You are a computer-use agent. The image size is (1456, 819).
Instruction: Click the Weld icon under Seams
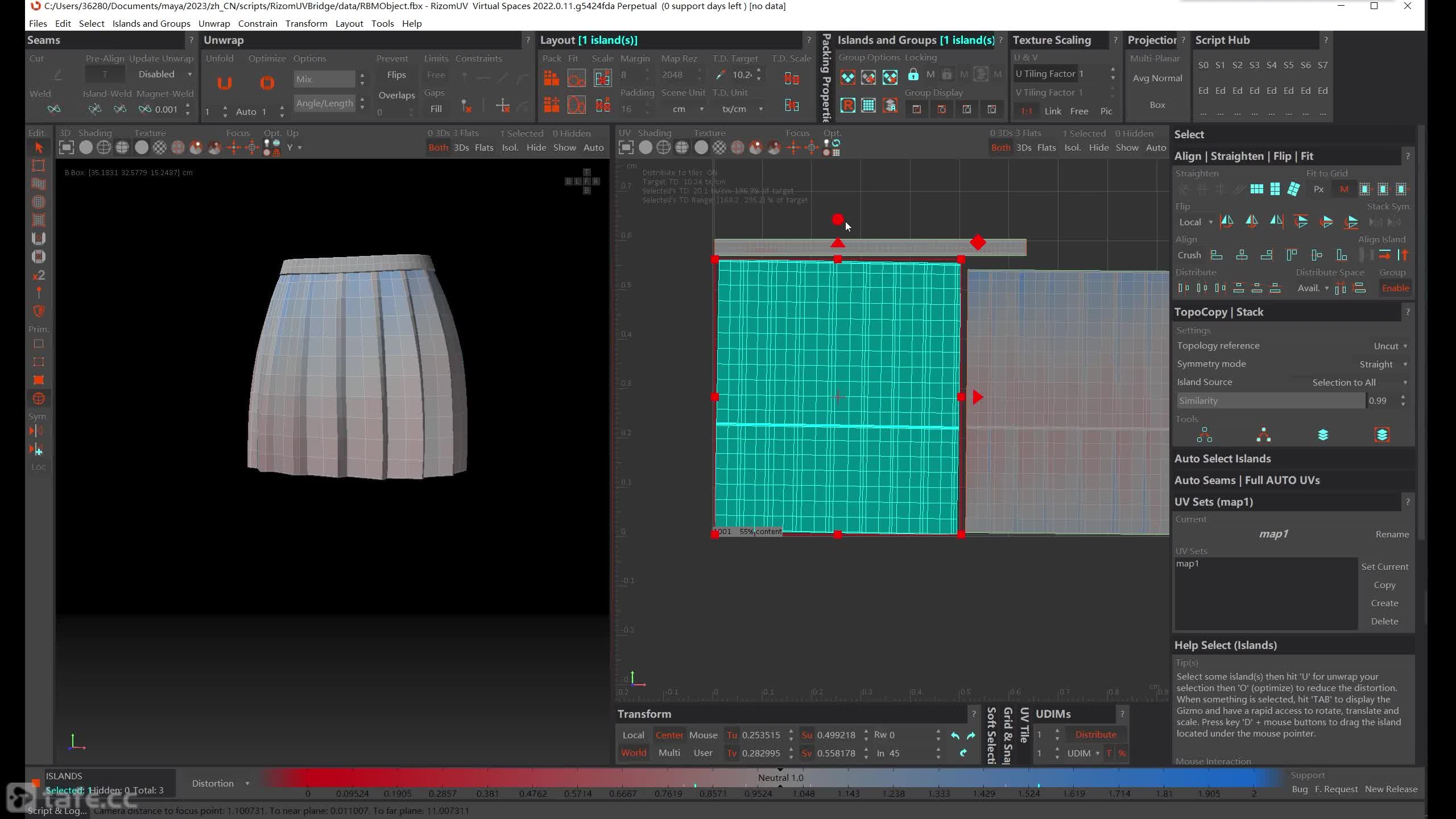pyautogui.click(x=54, y=109)
